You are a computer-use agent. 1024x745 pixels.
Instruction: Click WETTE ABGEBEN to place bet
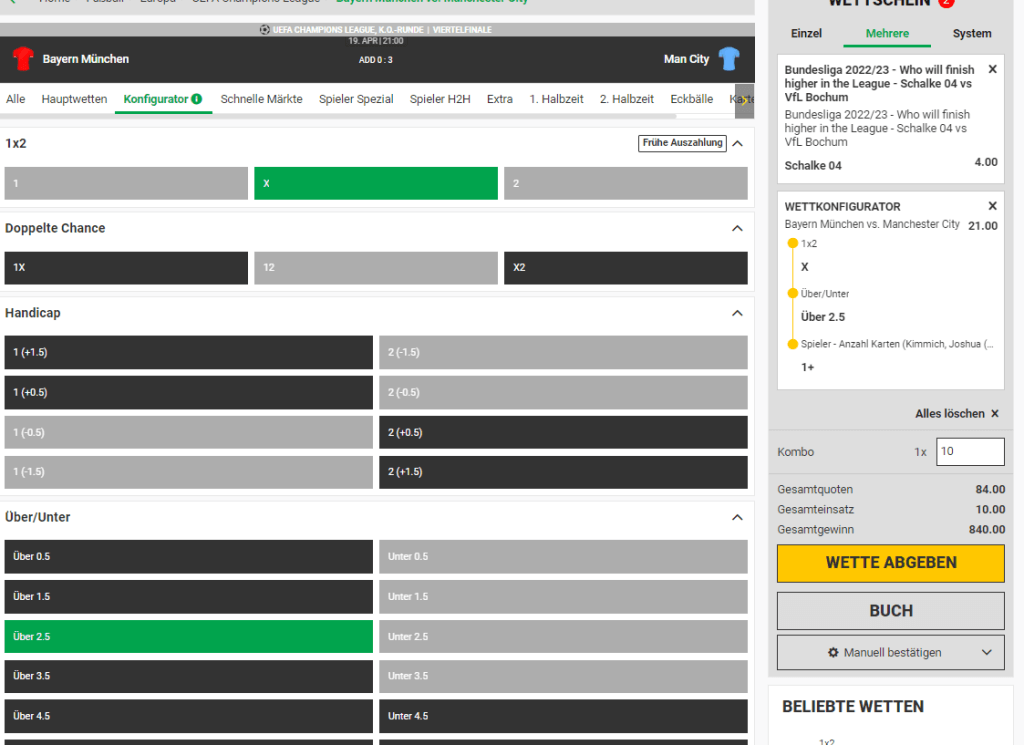pos(891,563)
